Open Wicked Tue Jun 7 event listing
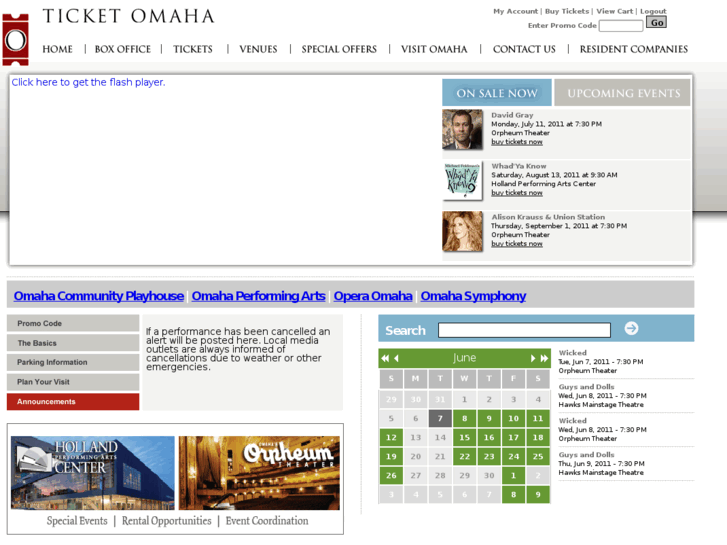The width and height of the screenshot is (727, 545). 601,362
